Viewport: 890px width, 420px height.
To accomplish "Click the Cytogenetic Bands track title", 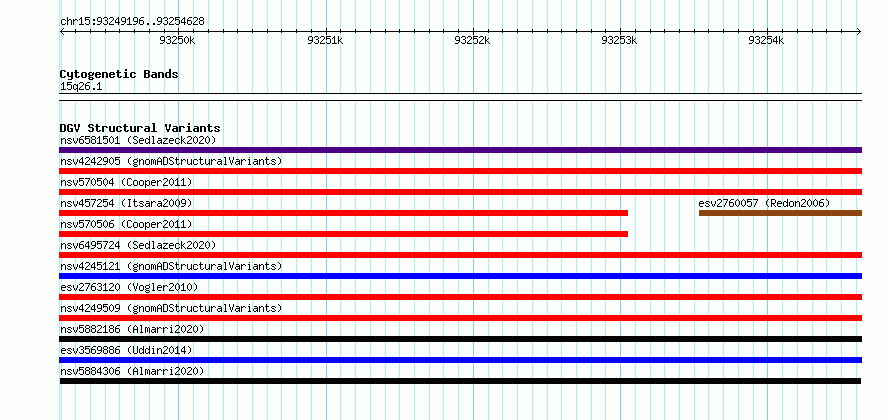I will click(119, 74).
